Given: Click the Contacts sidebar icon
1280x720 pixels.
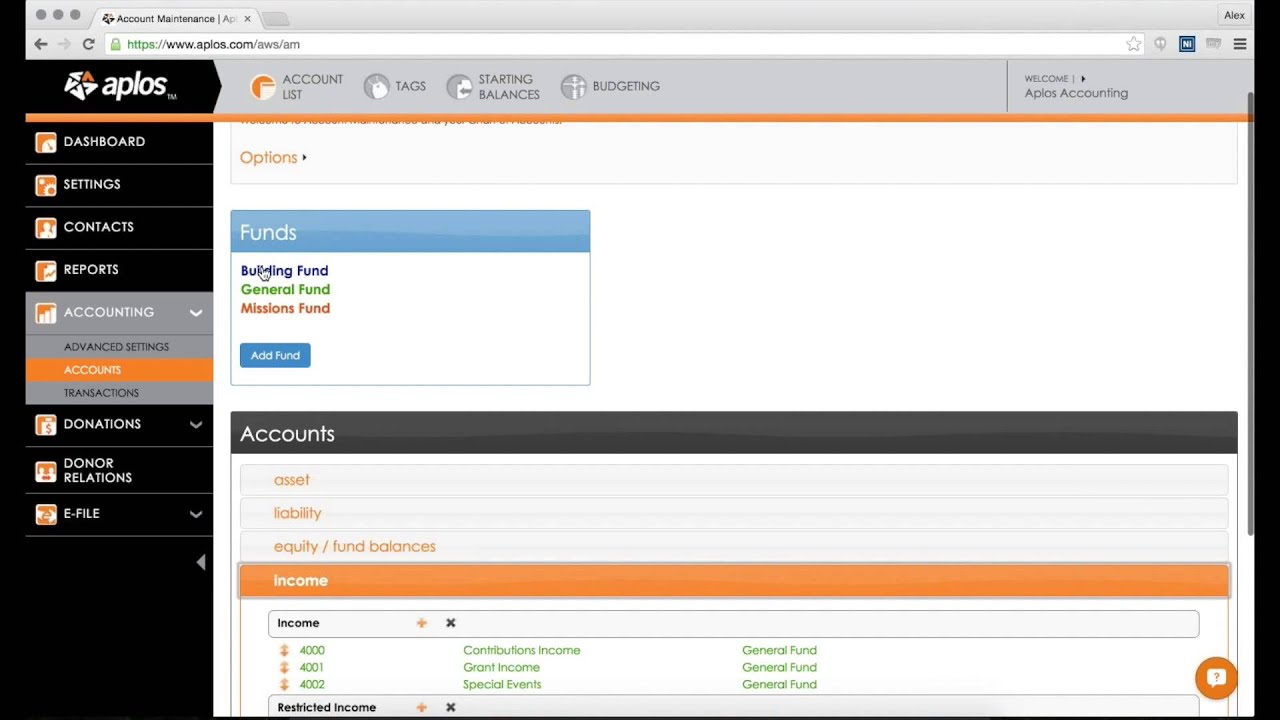Looking at the screenshot, I should coord(46,227).
